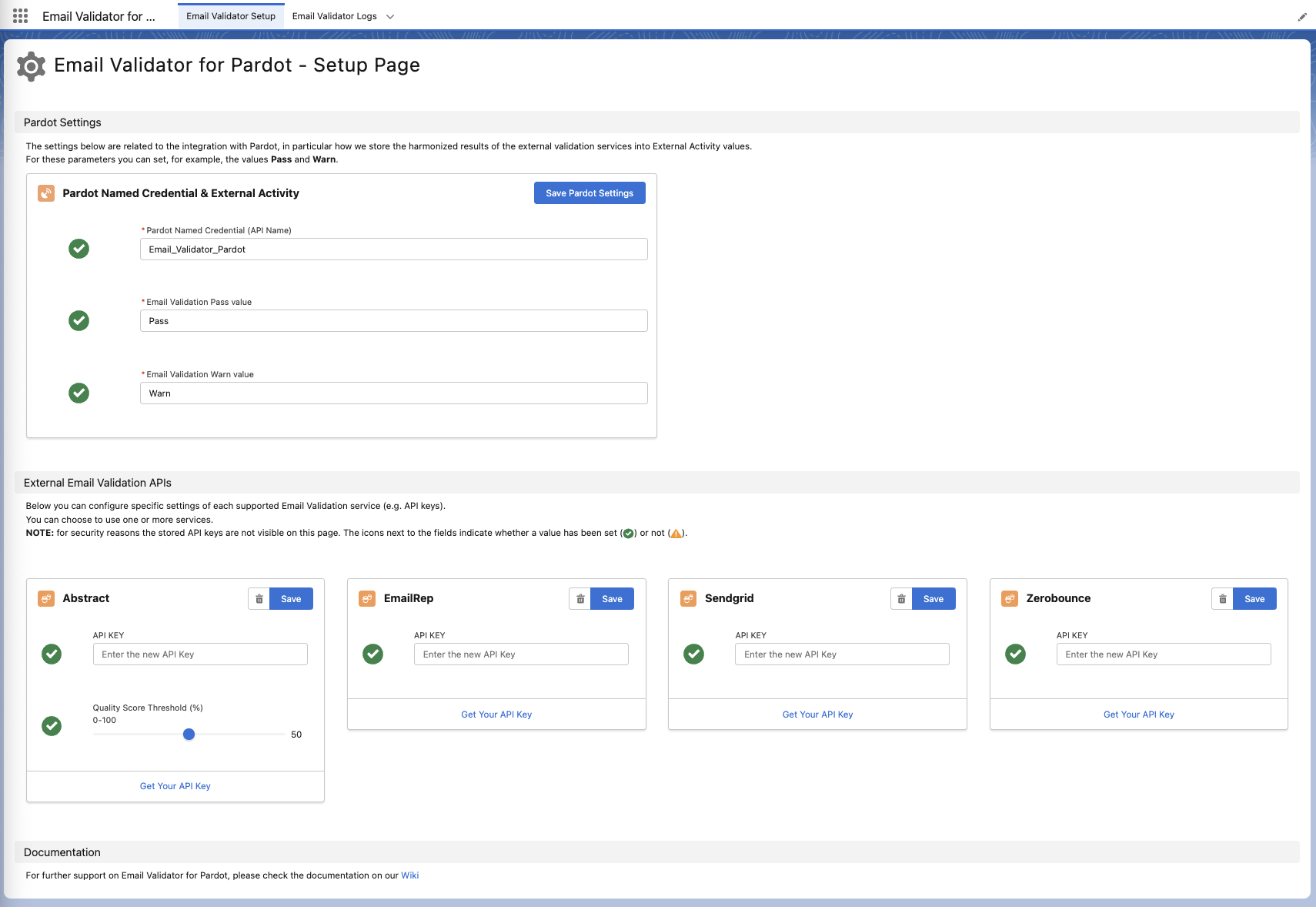Switch to the Email Validator Setup tab
The image size is (1316, 907).
231,16
